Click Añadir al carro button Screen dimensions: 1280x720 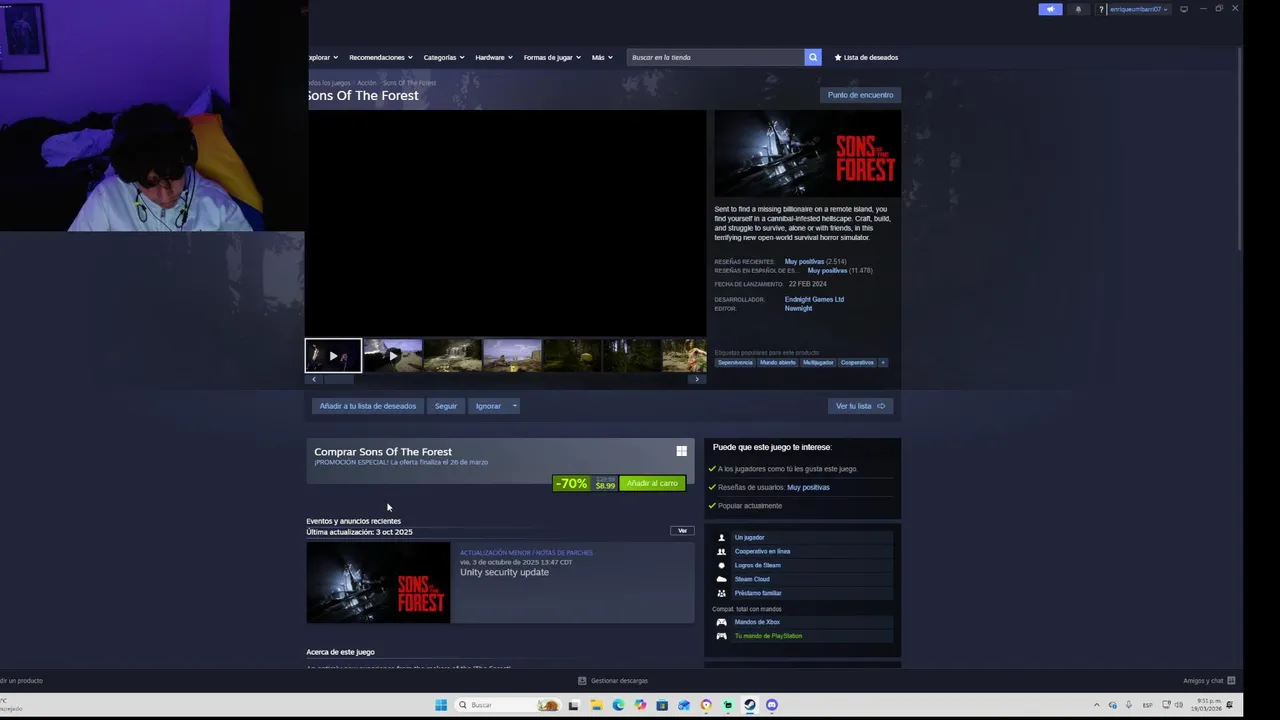pos(652,483)
